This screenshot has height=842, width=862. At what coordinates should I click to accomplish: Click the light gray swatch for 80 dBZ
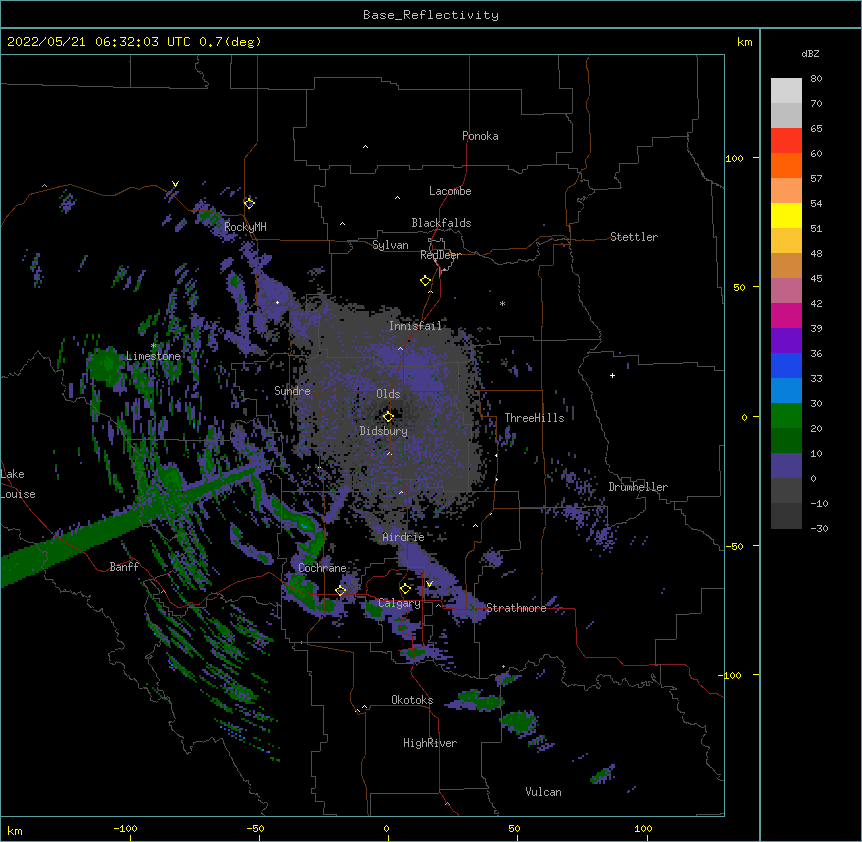tap(786, 91)
